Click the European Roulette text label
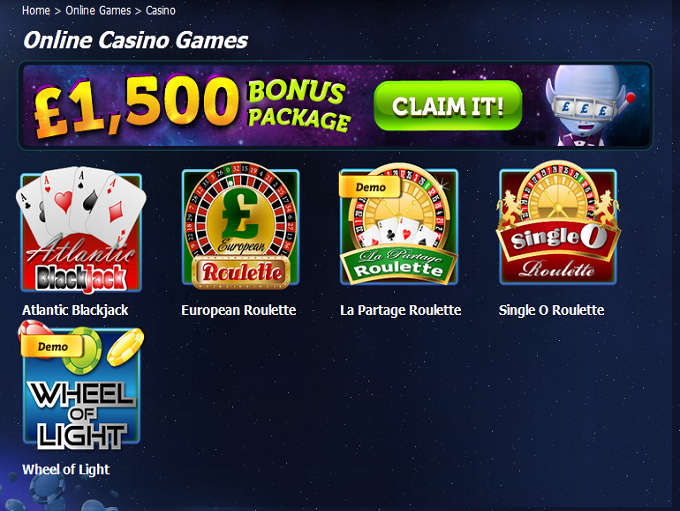 pyautogui.click(x=239, y=310)
